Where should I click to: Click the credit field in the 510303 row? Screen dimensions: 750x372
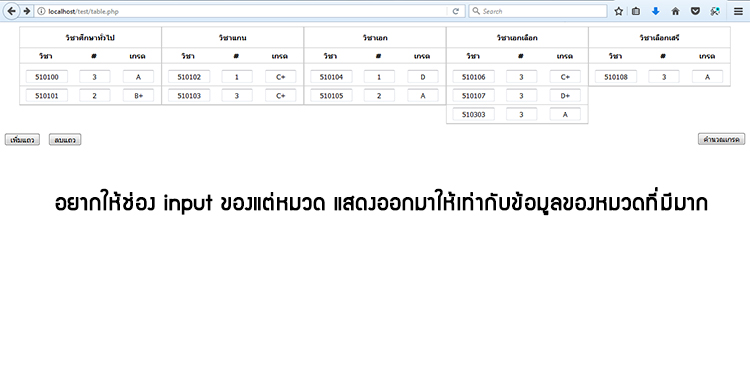pos(521,114)
